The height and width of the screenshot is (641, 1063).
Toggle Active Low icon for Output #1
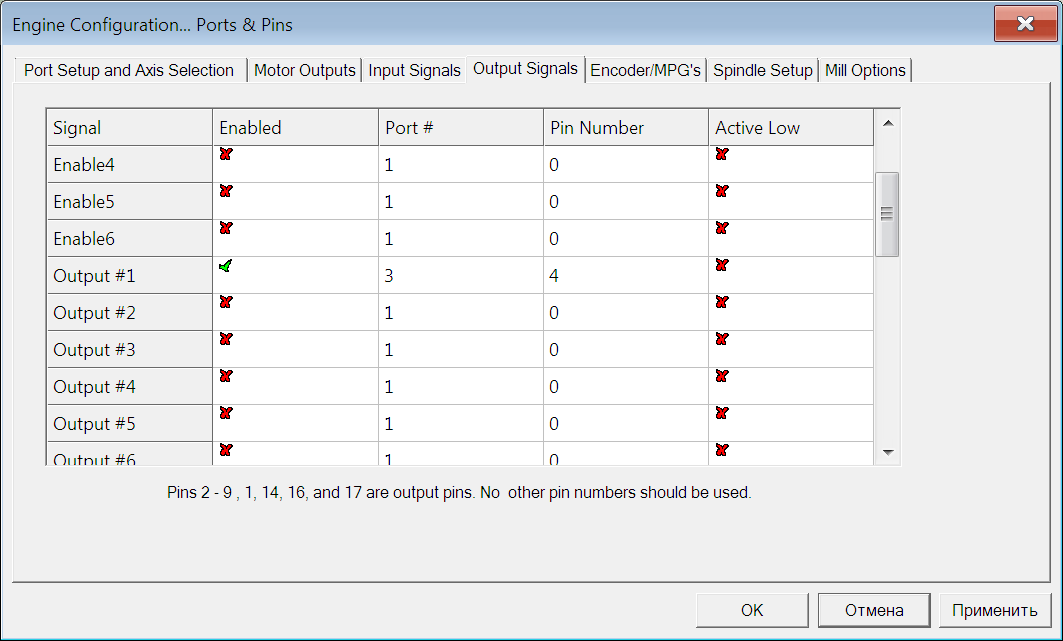[x=722, y=265]
